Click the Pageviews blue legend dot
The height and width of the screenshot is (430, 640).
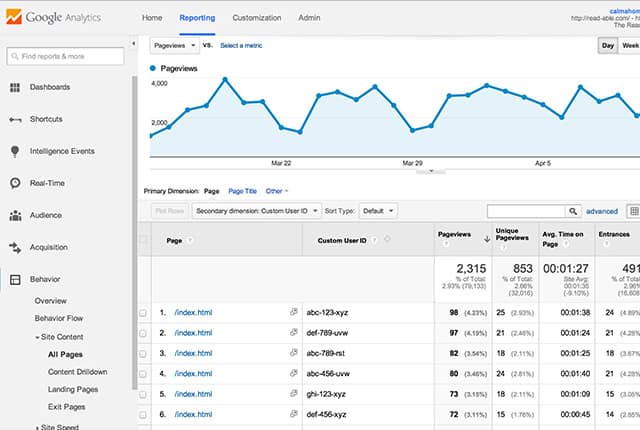pos(153,69)
